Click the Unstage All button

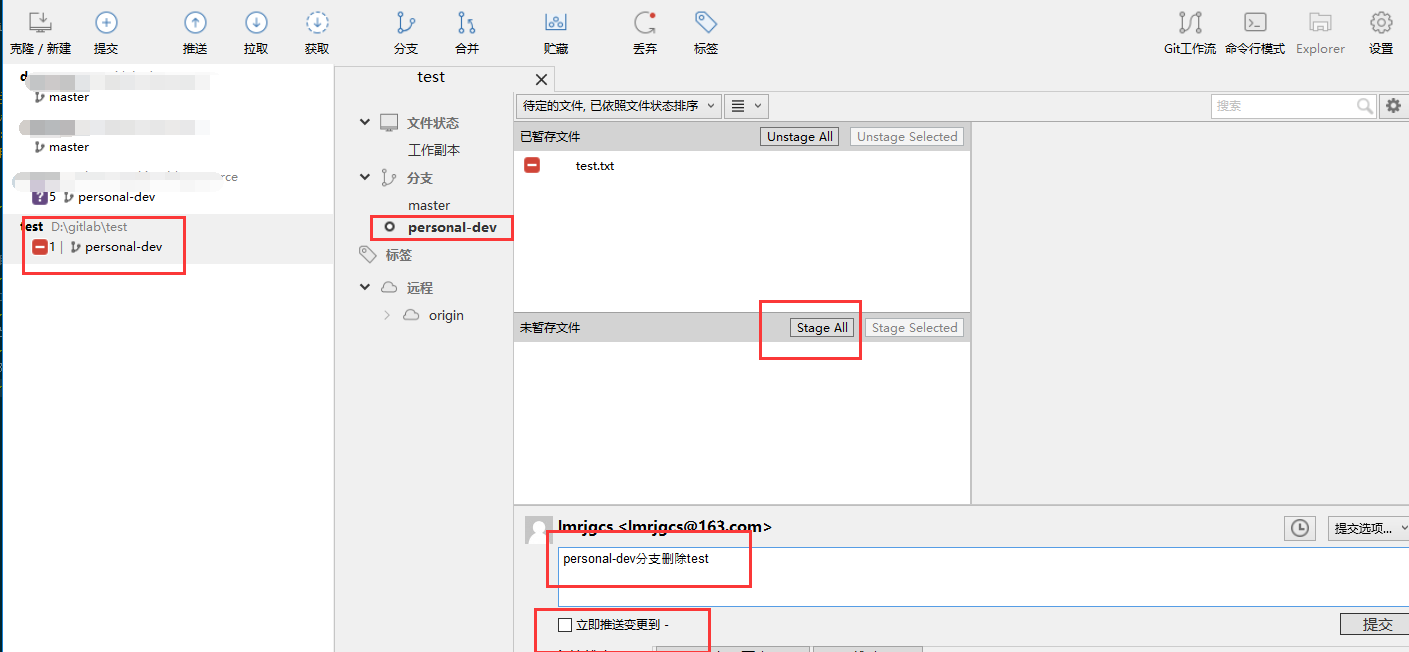(x=799, y=137)
